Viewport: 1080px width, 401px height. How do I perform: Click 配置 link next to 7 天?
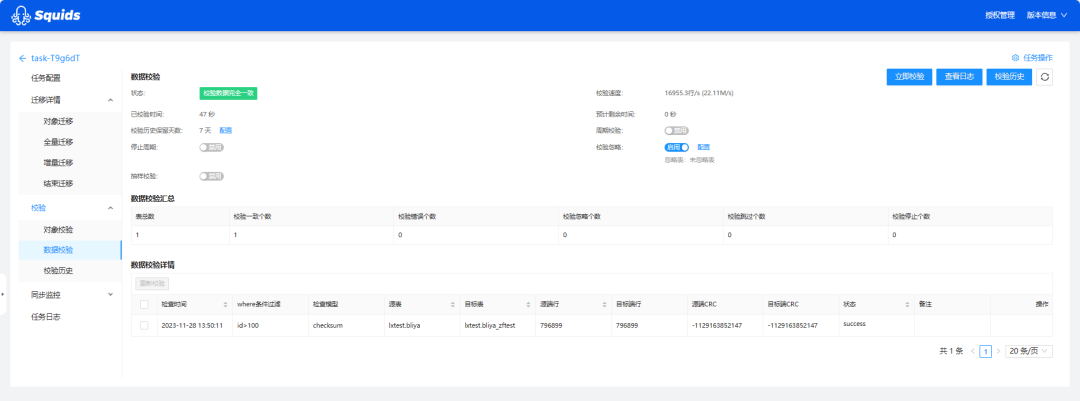pos(226,130)
